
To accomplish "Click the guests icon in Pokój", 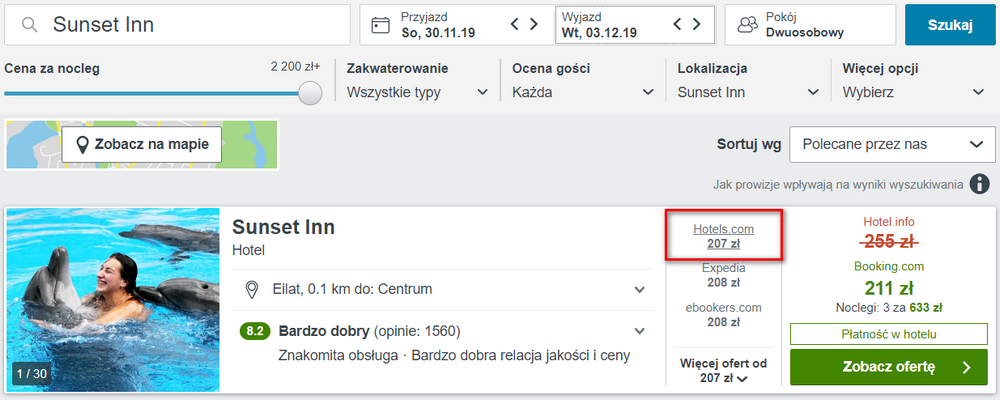I will [x=747, y=25].
